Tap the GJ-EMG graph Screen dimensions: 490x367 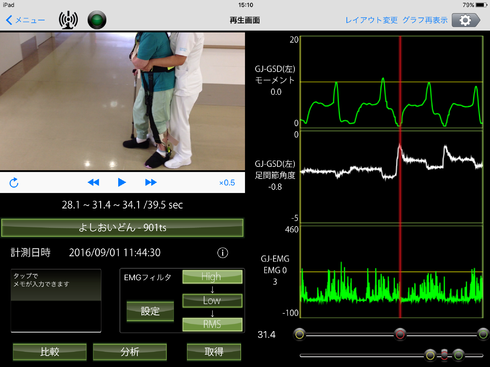click(x=392, y=271)
